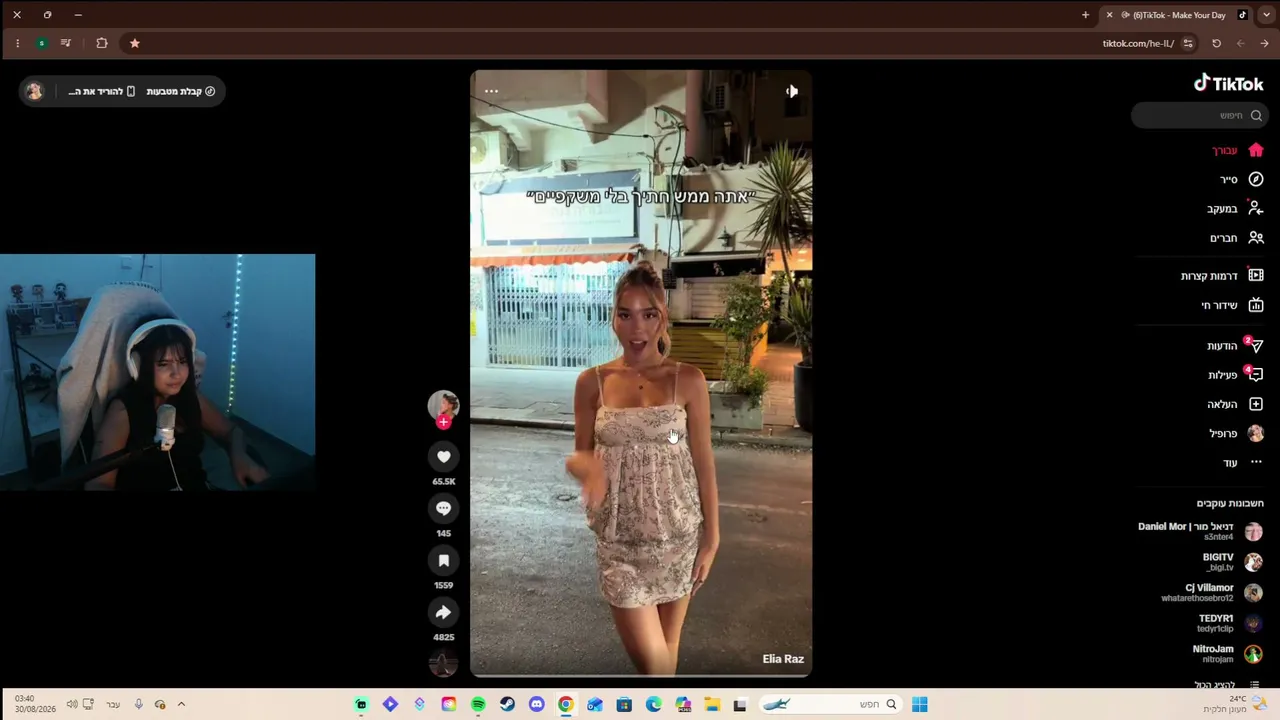Open a new browser tab
Viewport: 1280px width, 720px height.
(x=1085, y=15)
